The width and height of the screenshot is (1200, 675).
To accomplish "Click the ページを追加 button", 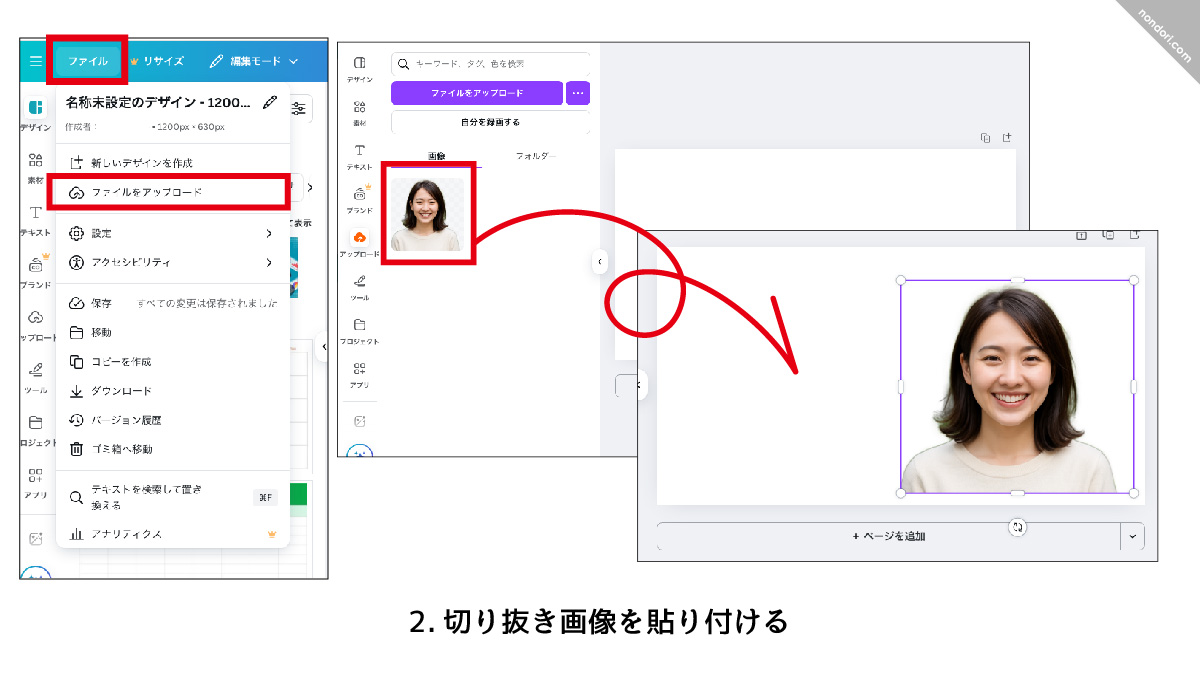I will 888,536.
